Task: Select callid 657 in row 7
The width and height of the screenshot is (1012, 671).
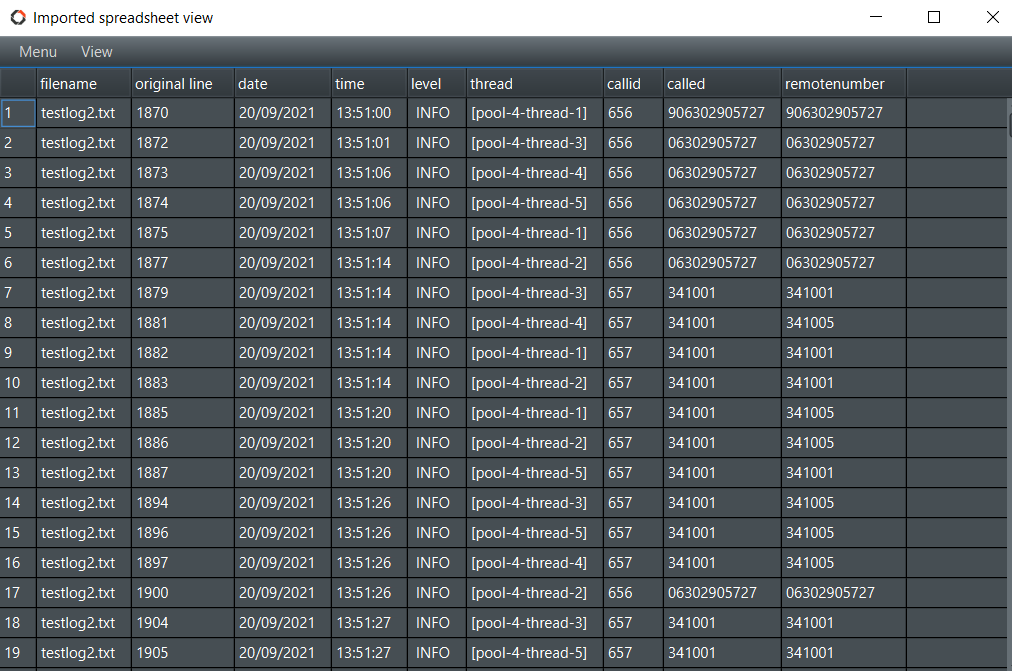Action: [x=634, y=293]
